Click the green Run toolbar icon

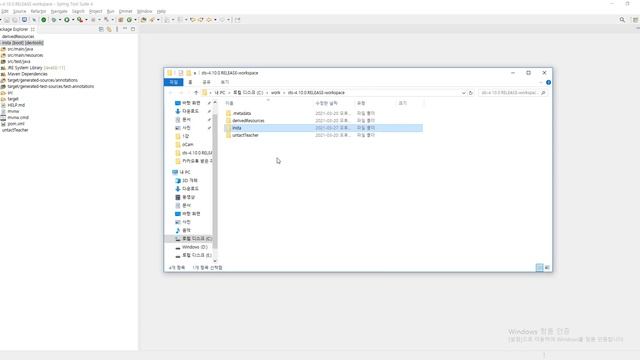pyautogui.click(x=67, y=20)
